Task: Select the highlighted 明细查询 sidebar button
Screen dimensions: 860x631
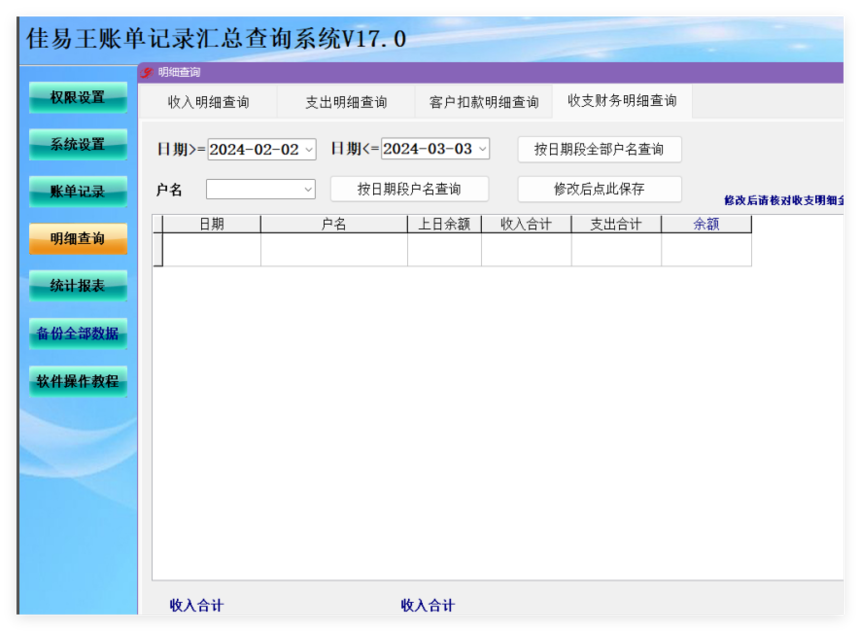Action: (x=78, y=239)
